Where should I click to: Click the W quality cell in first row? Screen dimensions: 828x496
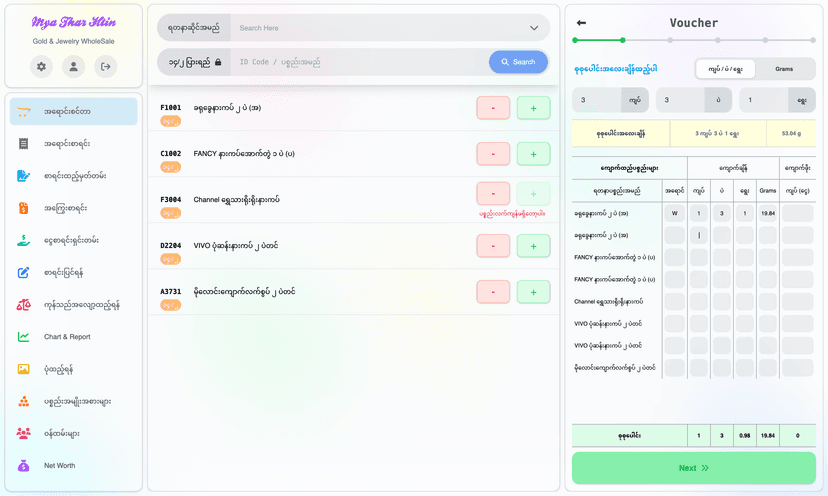[674, 213]
